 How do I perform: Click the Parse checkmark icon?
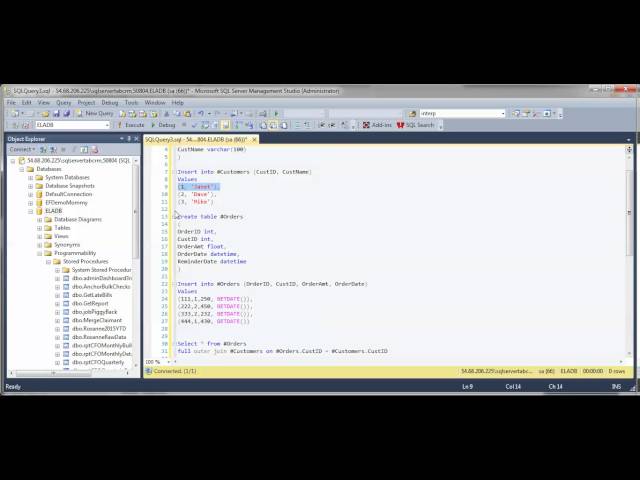point(195,125)
